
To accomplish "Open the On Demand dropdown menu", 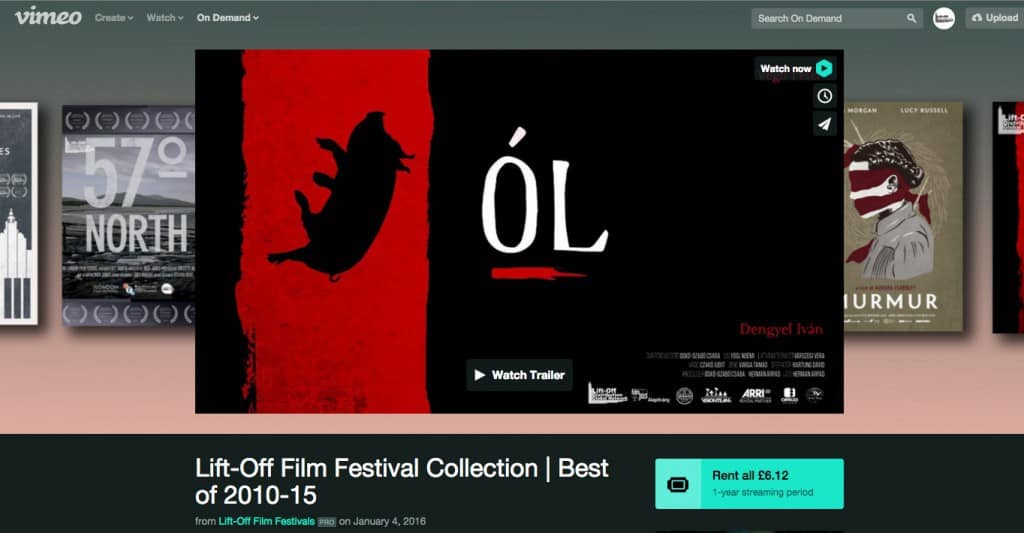I will tap(227, 18).
